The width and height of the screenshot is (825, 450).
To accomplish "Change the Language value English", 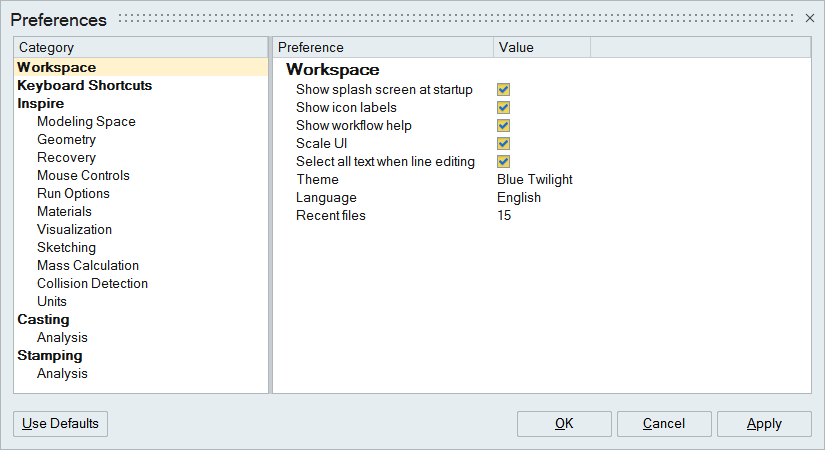I will point(519,197).
